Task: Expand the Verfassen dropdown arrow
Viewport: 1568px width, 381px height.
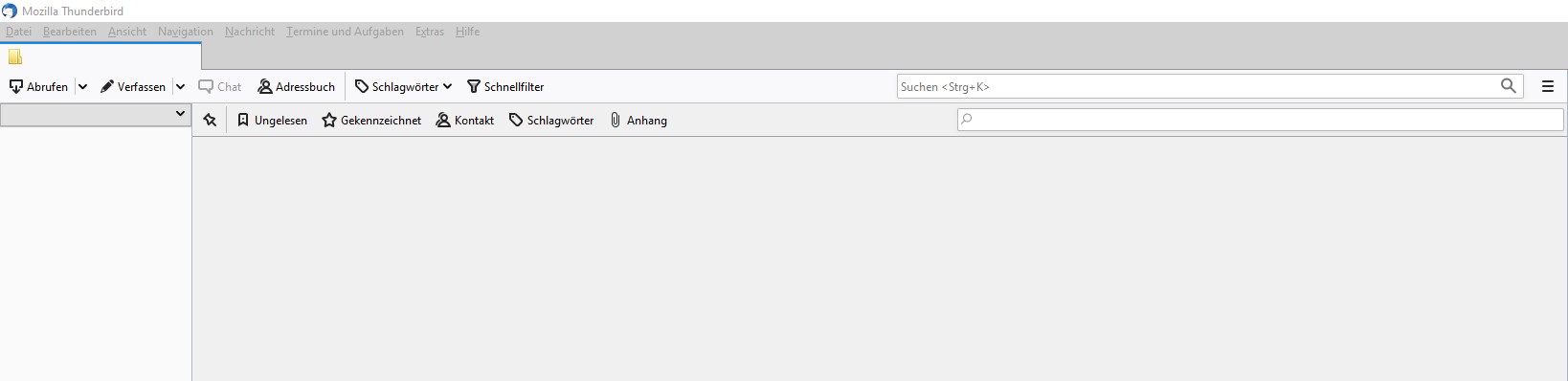Action: [x=180, y=86]
